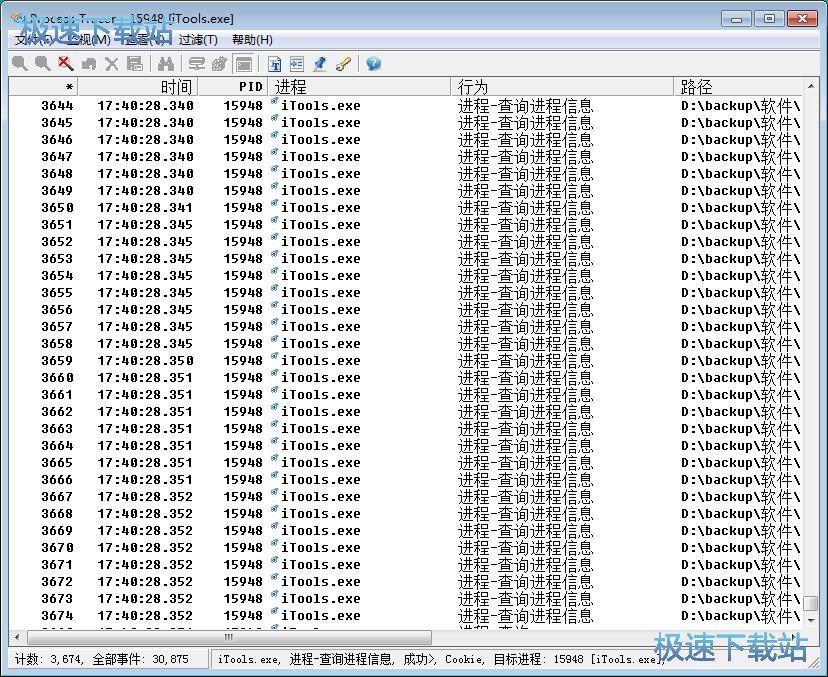Screen dimensions: 828x677
Task: Select event row number 3674
Action: coord(57,616)
